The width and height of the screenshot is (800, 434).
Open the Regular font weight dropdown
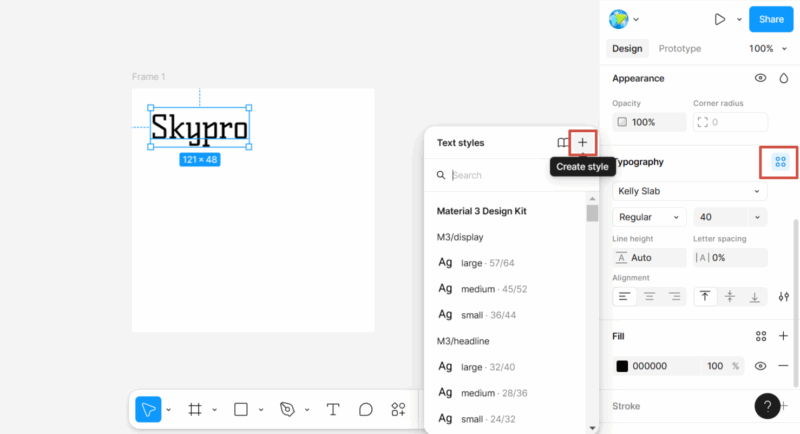pos(649,217)
